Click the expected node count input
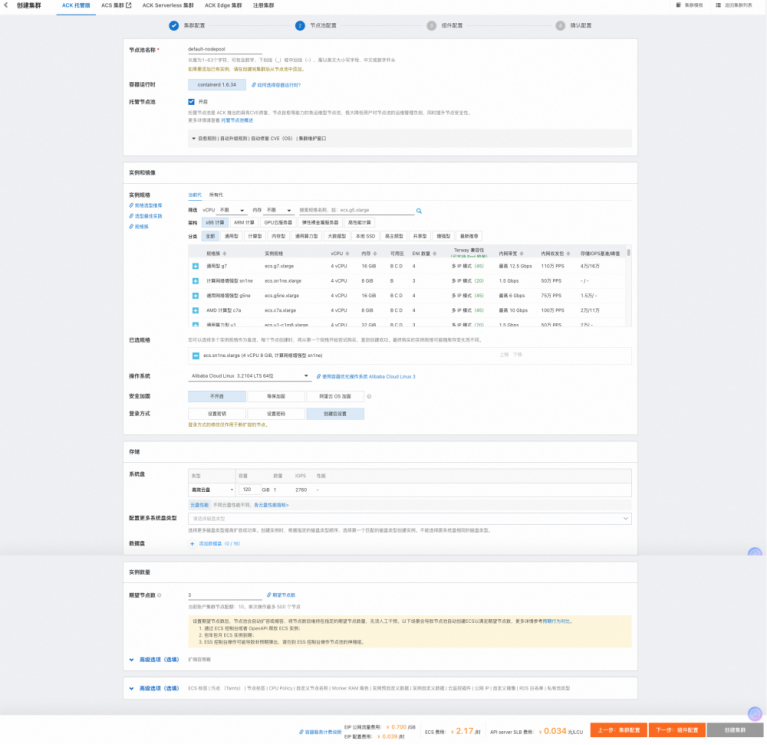 (225, 595)
